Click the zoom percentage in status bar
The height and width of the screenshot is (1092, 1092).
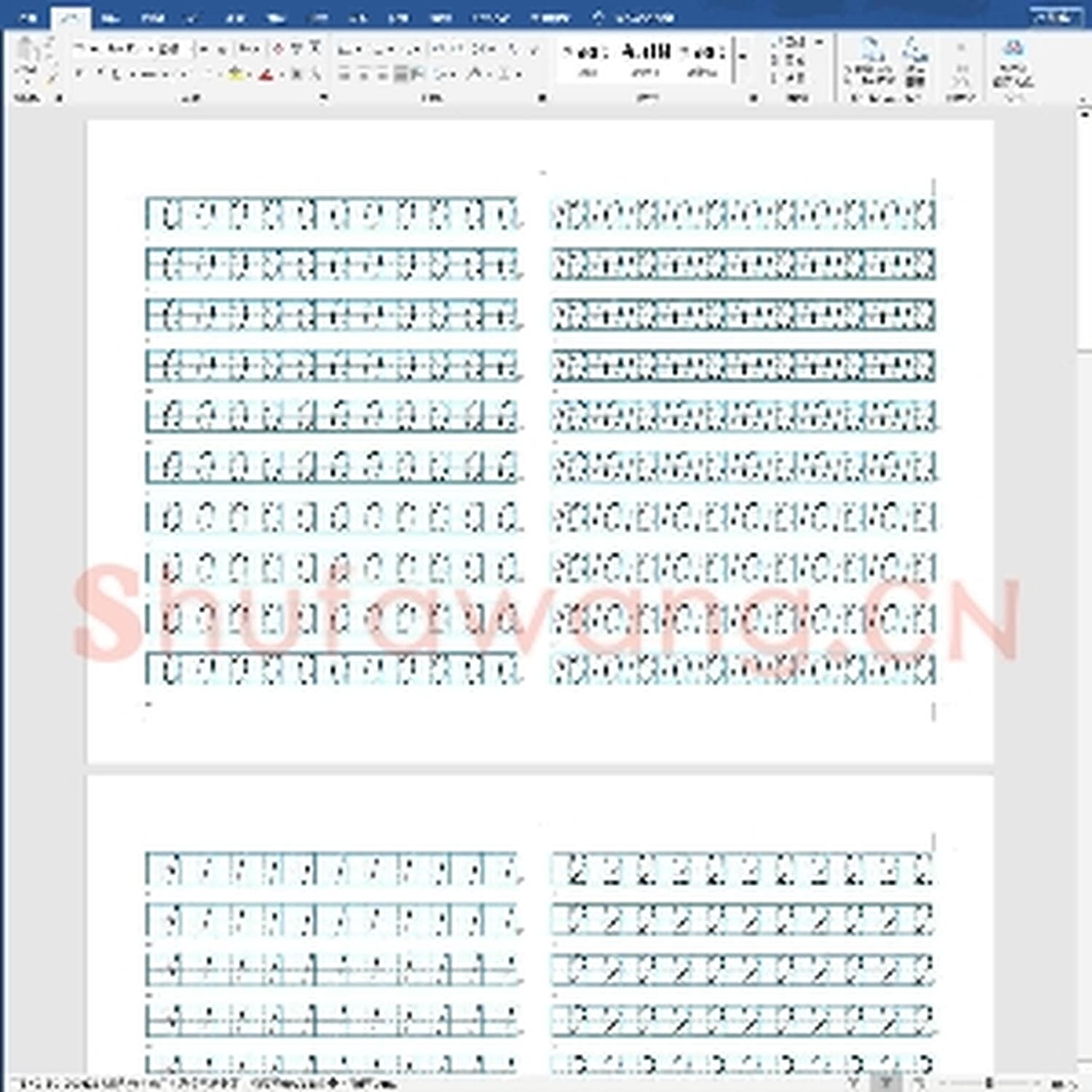(1066, 1083)
